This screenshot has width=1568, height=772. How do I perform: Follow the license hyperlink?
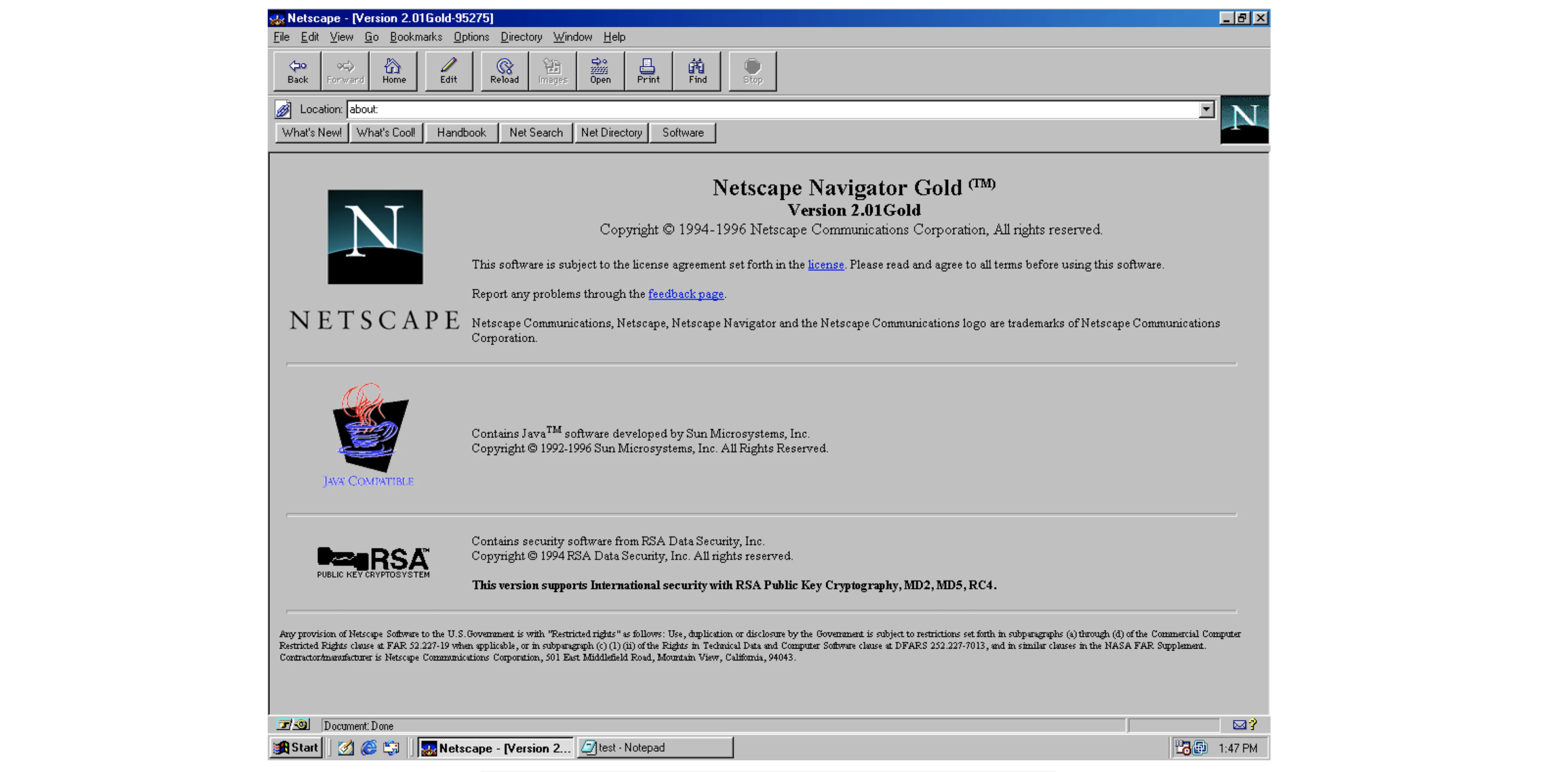825,264
